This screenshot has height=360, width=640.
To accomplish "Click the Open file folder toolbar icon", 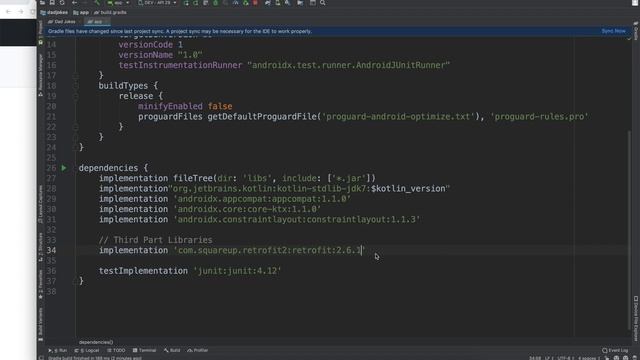I will (x=42, y=3).
